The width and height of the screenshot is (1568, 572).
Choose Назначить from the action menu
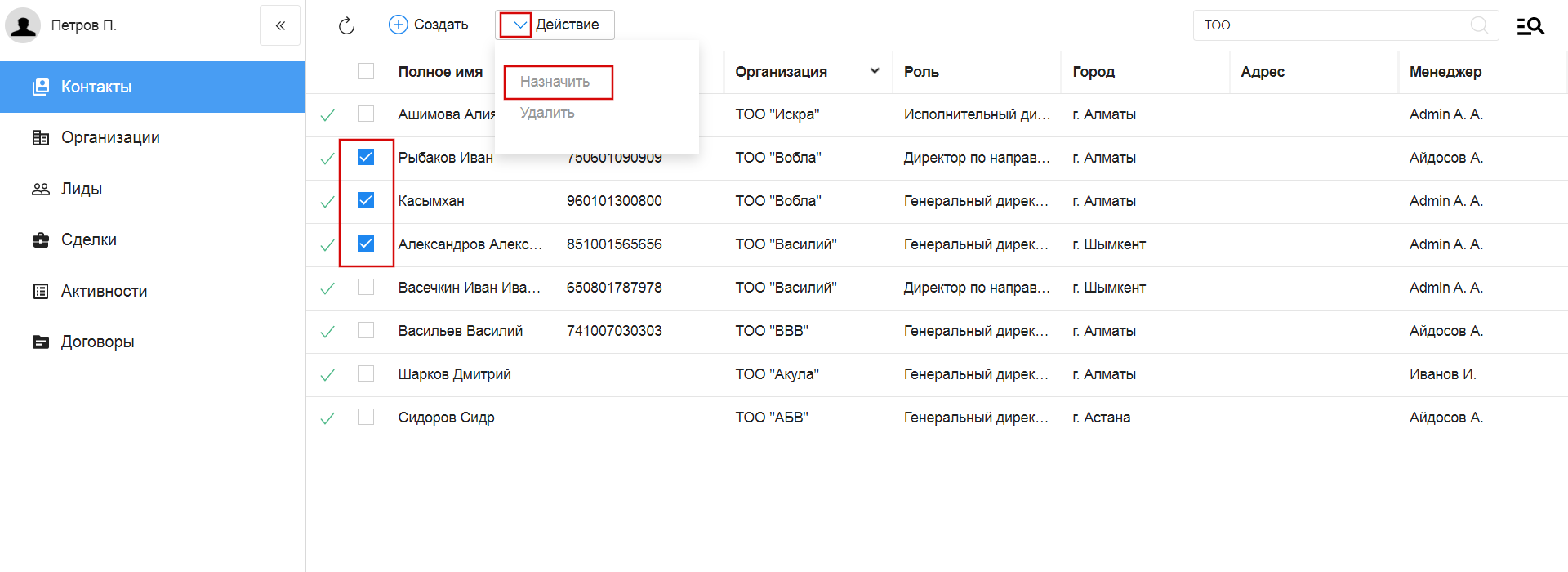[x=555, y=82]
